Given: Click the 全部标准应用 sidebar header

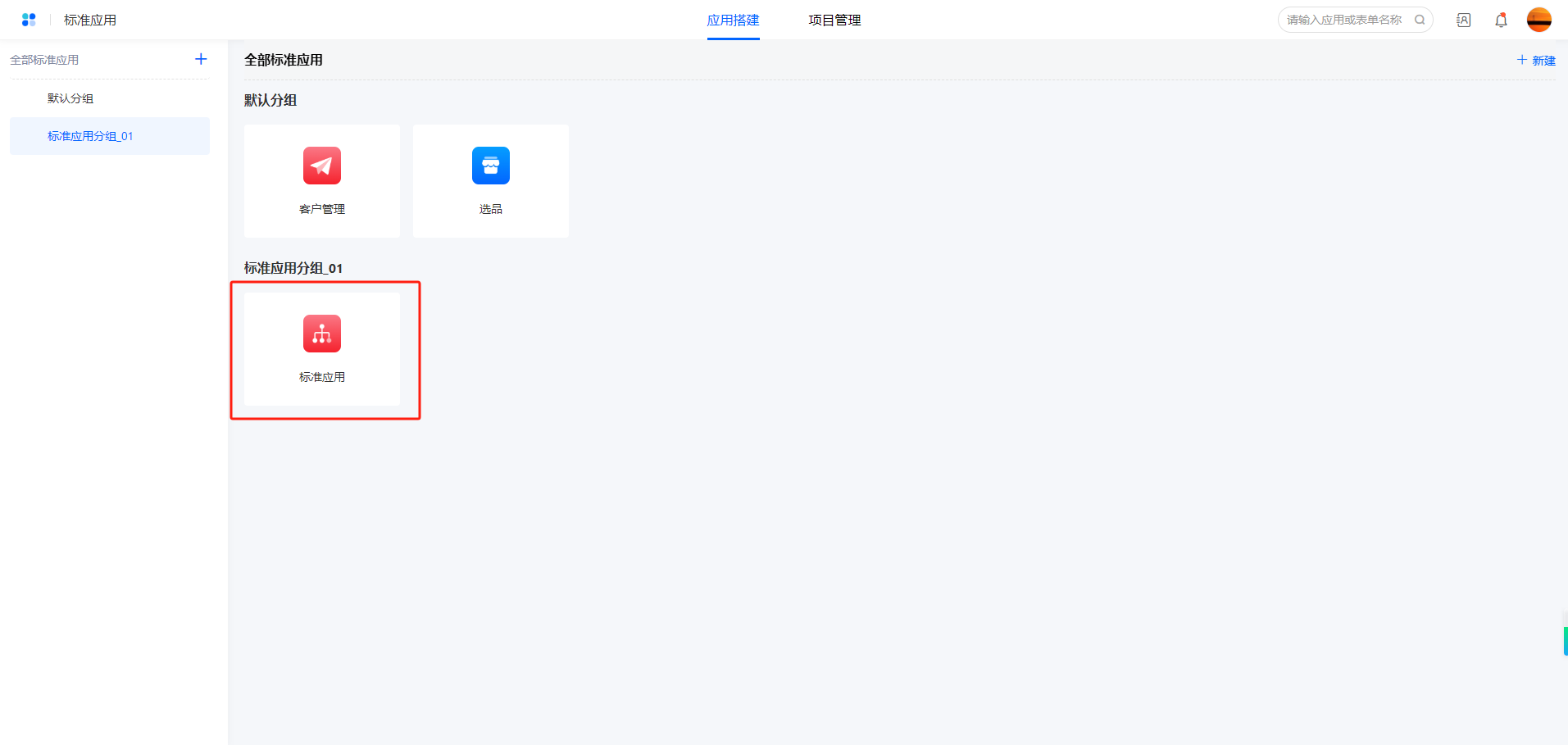Looking at the screenshot, I should coord(45,60).
